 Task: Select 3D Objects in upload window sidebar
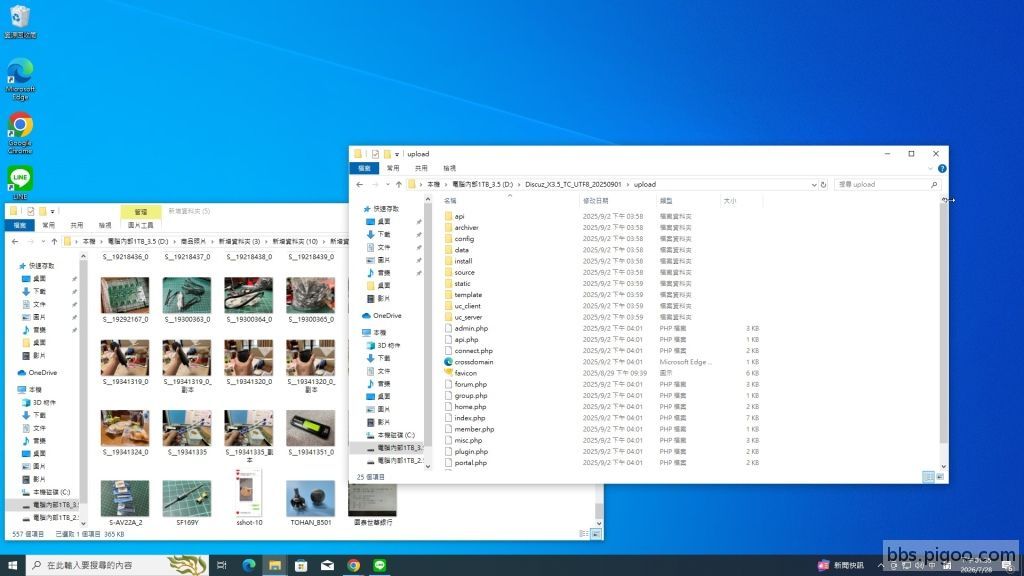[x=389, y=345]
